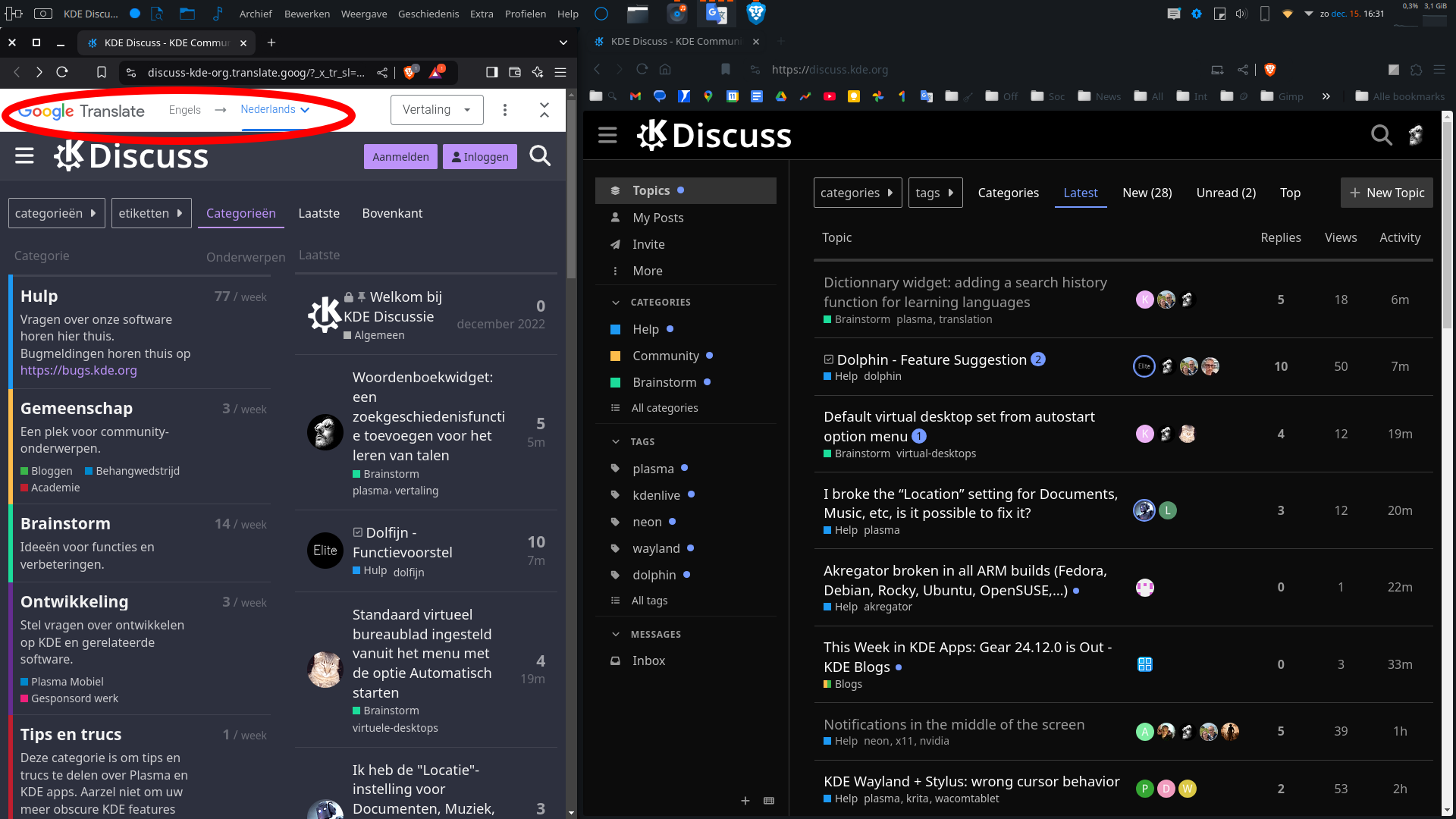
Task: Open Geschiedenis menu in menu bar
Action: [x=428, y=14]
